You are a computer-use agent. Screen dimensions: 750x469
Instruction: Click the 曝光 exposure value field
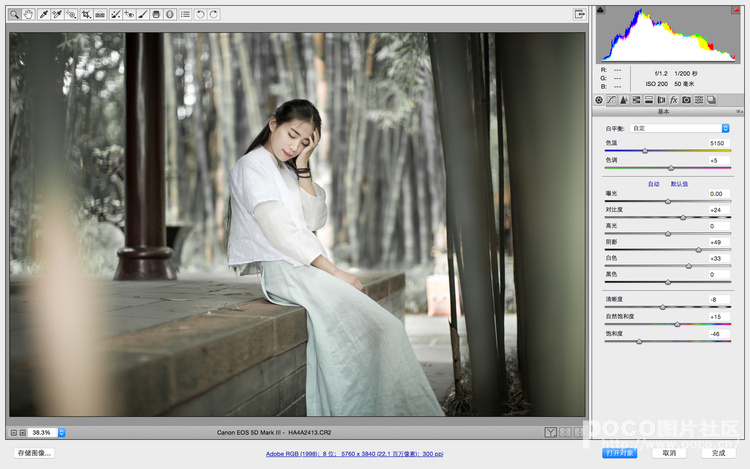716,194
